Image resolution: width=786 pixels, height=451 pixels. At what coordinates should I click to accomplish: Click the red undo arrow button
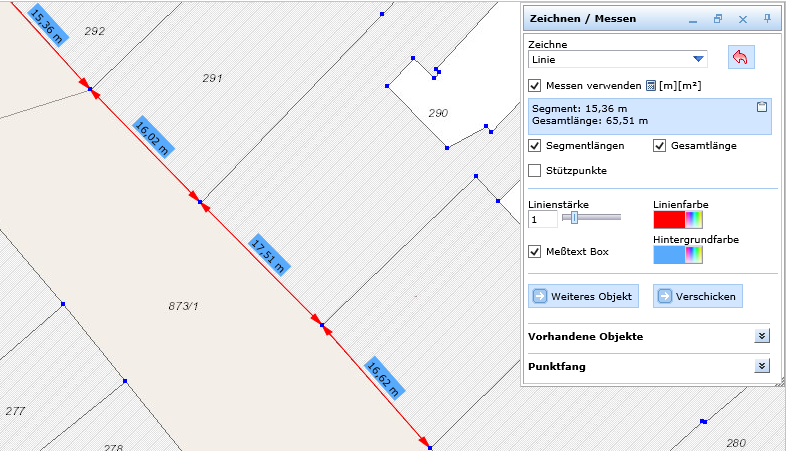coord(741,57)
